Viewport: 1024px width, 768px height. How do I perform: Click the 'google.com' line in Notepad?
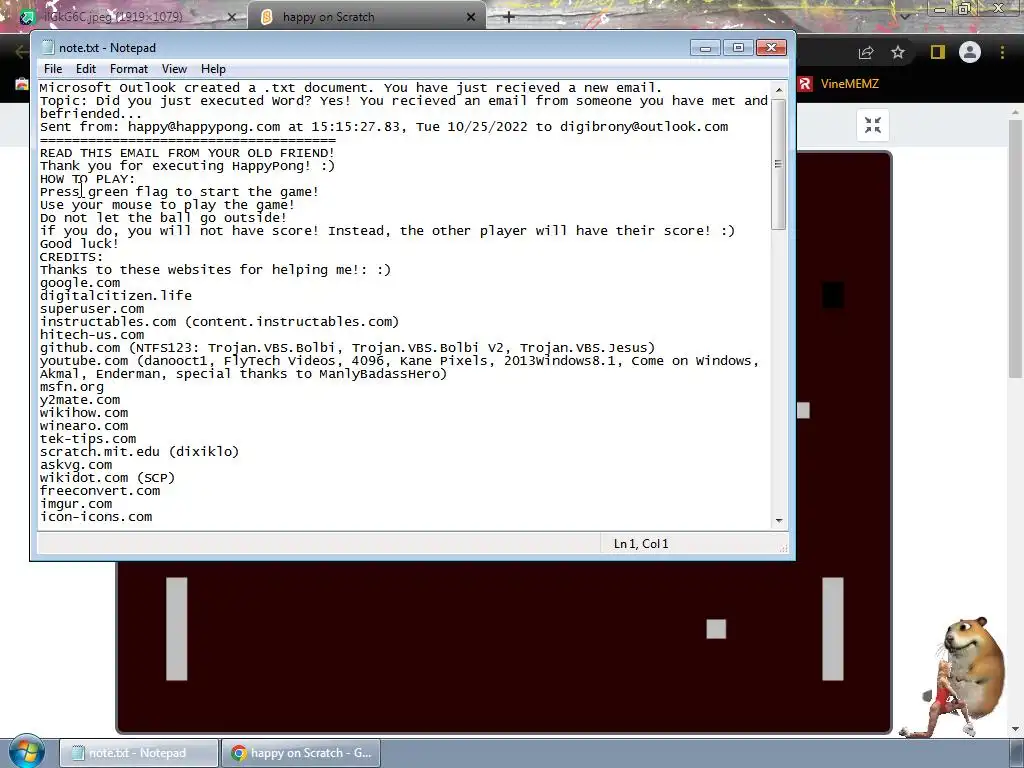pyautogui.click(x=80, y=283)
